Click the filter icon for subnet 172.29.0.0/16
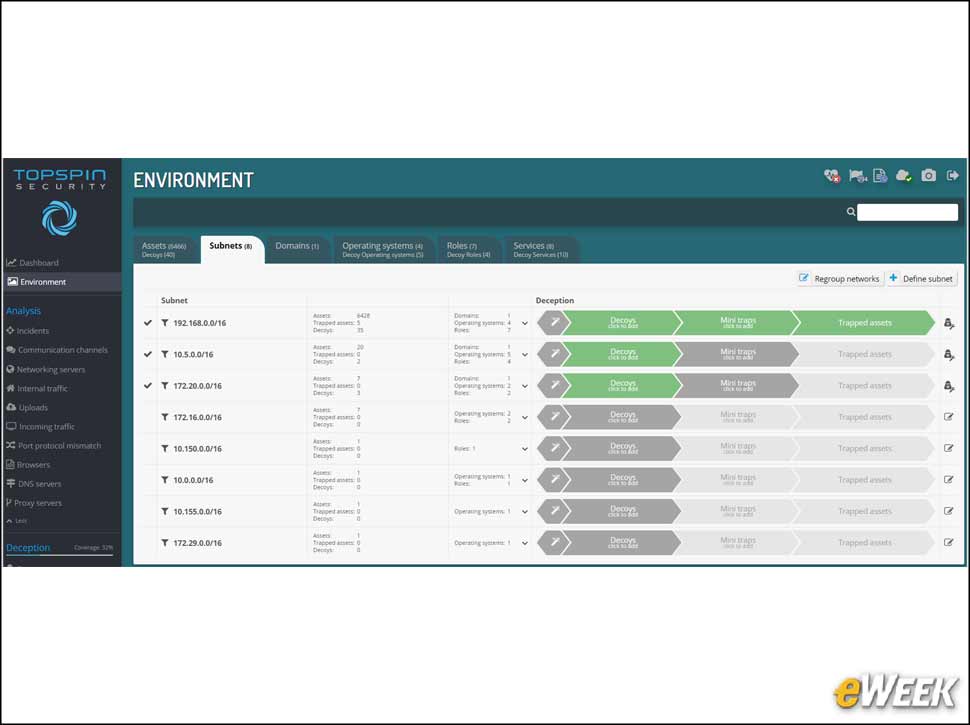The image size is (970, 725). tap(165, 543)
